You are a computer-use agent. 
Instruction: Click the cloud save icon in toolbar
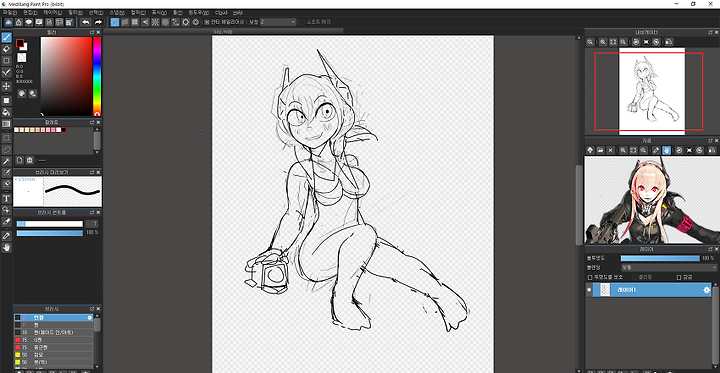(x=8, y=22)
